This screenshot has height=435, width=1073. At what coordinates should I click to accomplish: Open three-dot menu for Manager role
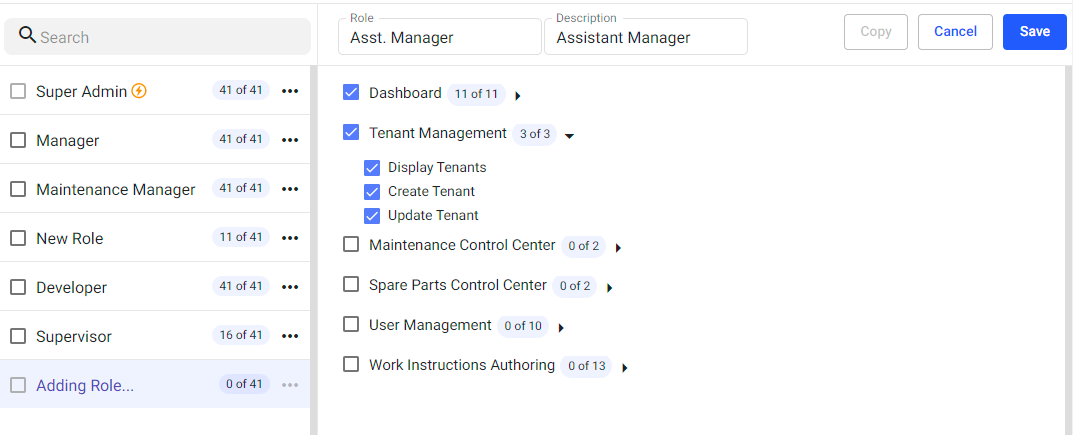pos(290,140)
